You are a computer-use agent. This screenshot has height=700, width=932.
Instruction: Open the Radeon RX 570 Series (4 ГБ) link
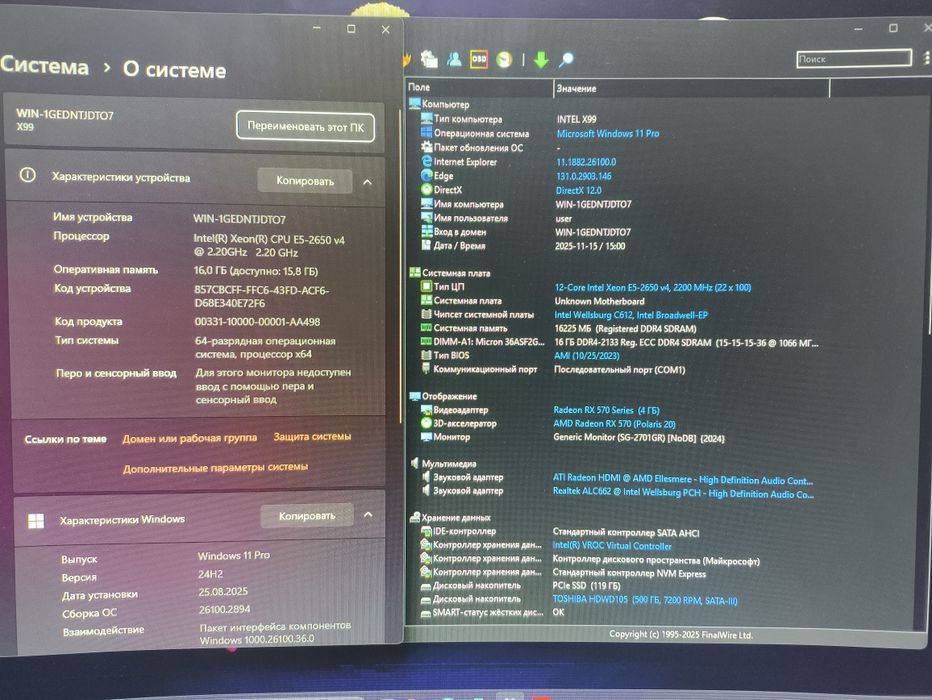606,410
